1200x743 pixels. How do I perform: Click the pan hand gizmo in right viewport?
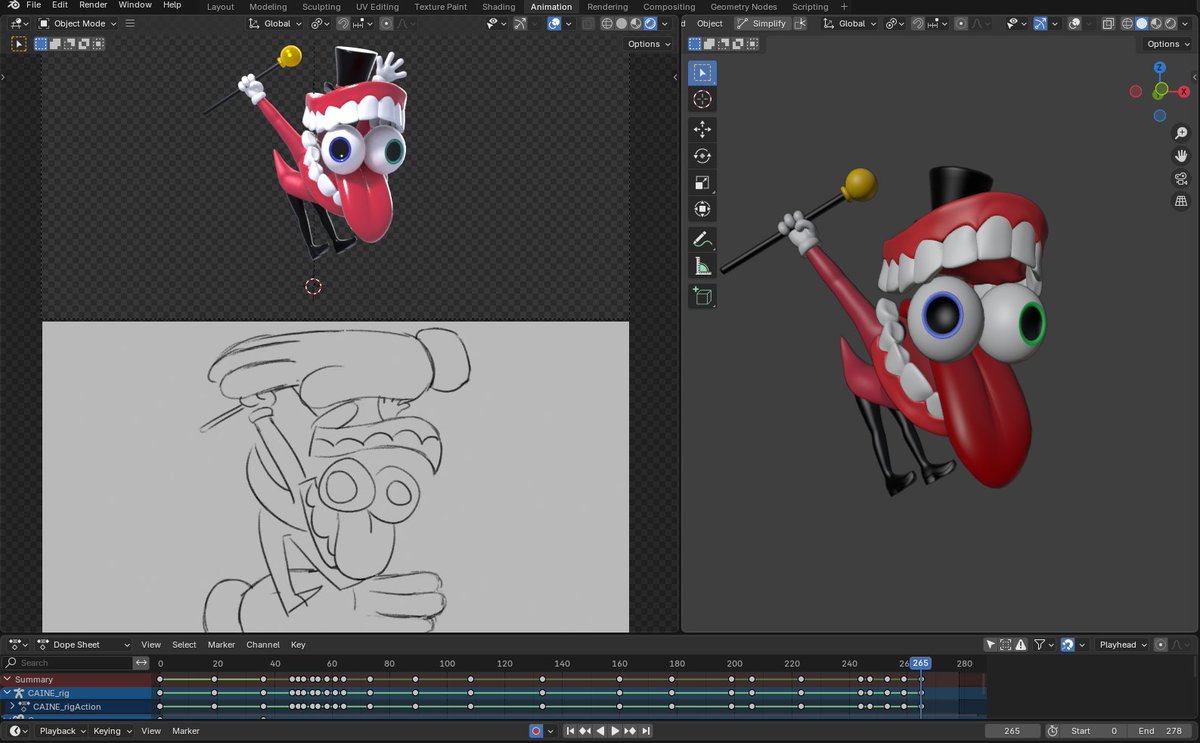1181,156
